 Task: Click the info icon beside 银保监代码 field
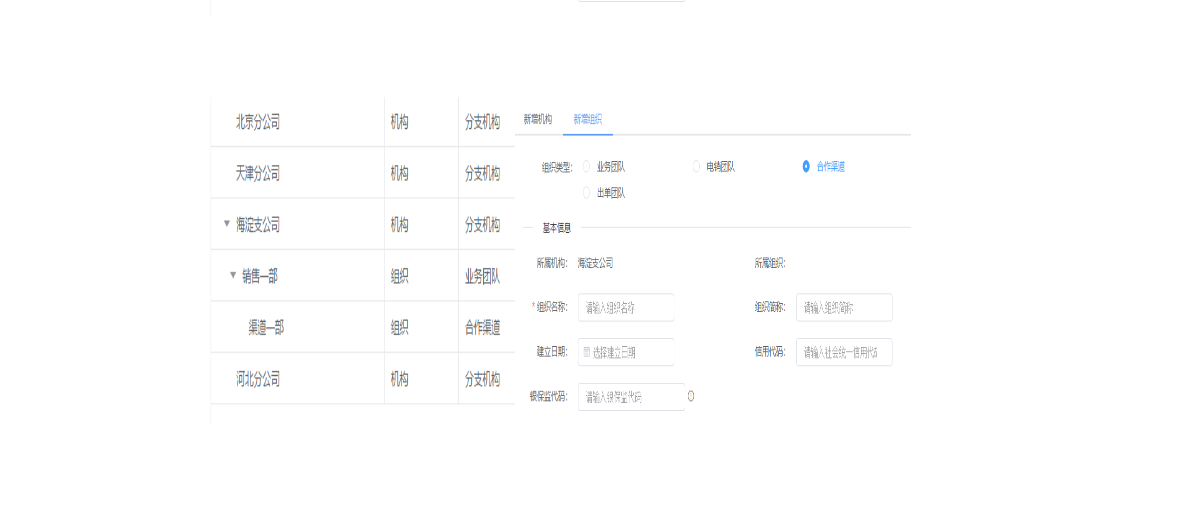tap(691, 397)
